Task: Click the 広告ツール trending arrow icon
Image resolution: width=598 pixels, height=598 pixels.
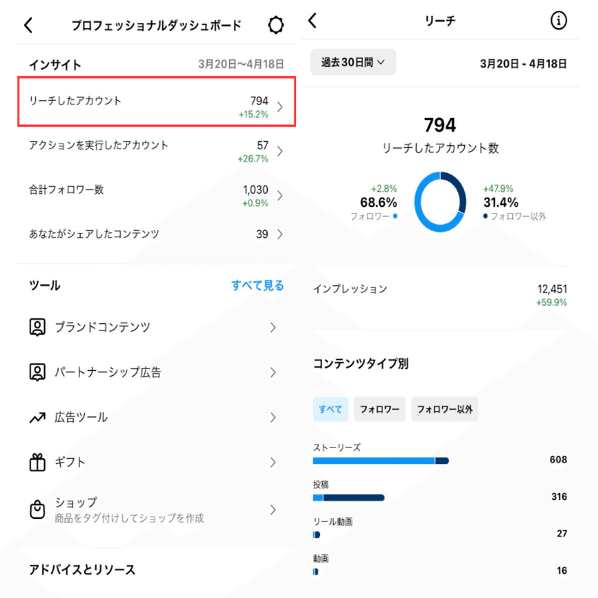Action: tap(37, 418)
